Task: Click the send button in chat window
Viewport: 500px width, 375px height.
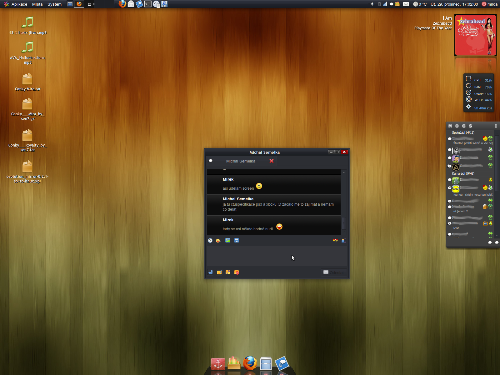Action: click(333, 272)
